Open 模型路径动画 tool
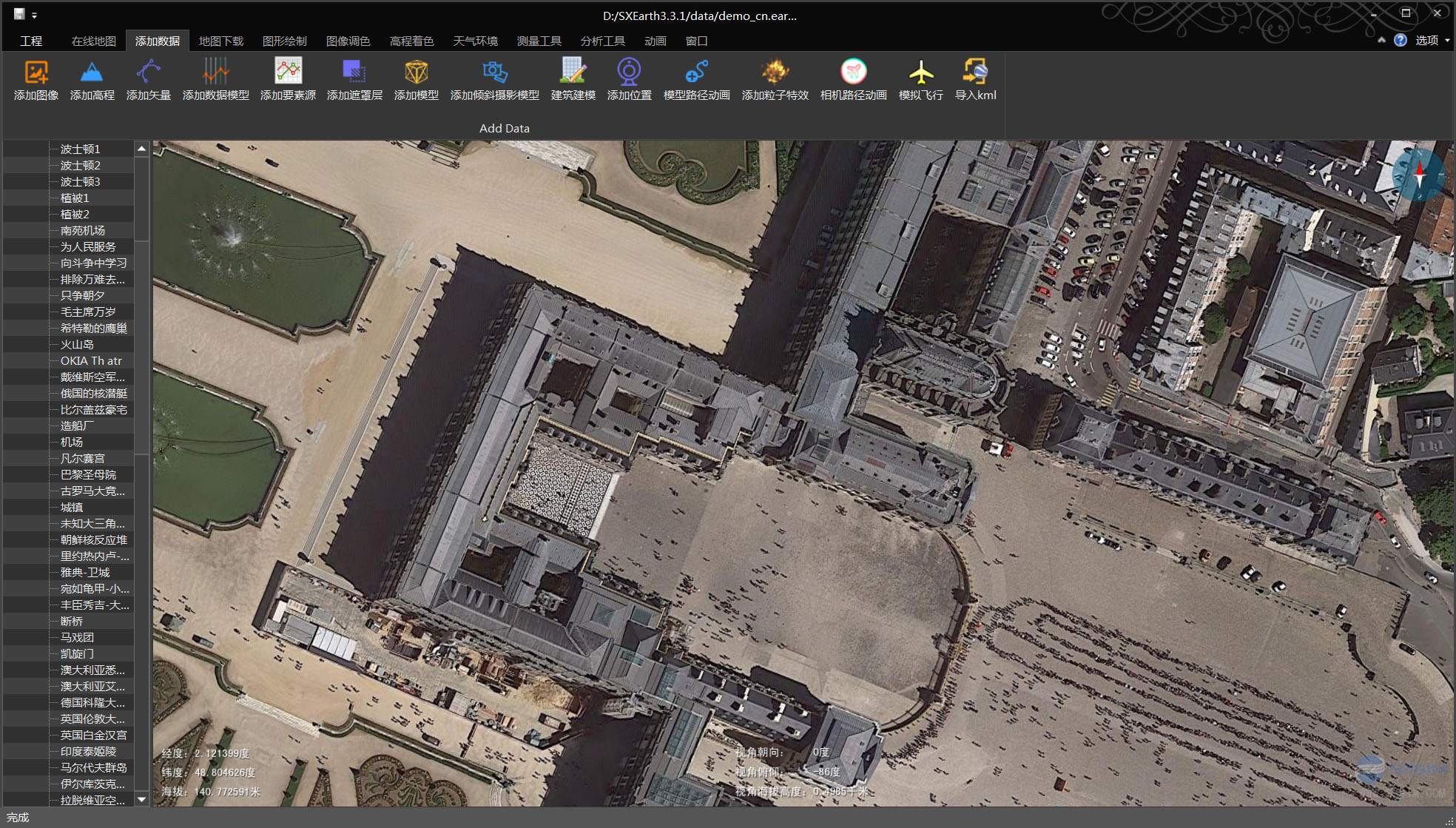The height and width of the screenshot is (828, 1456). tap(696, 80)
